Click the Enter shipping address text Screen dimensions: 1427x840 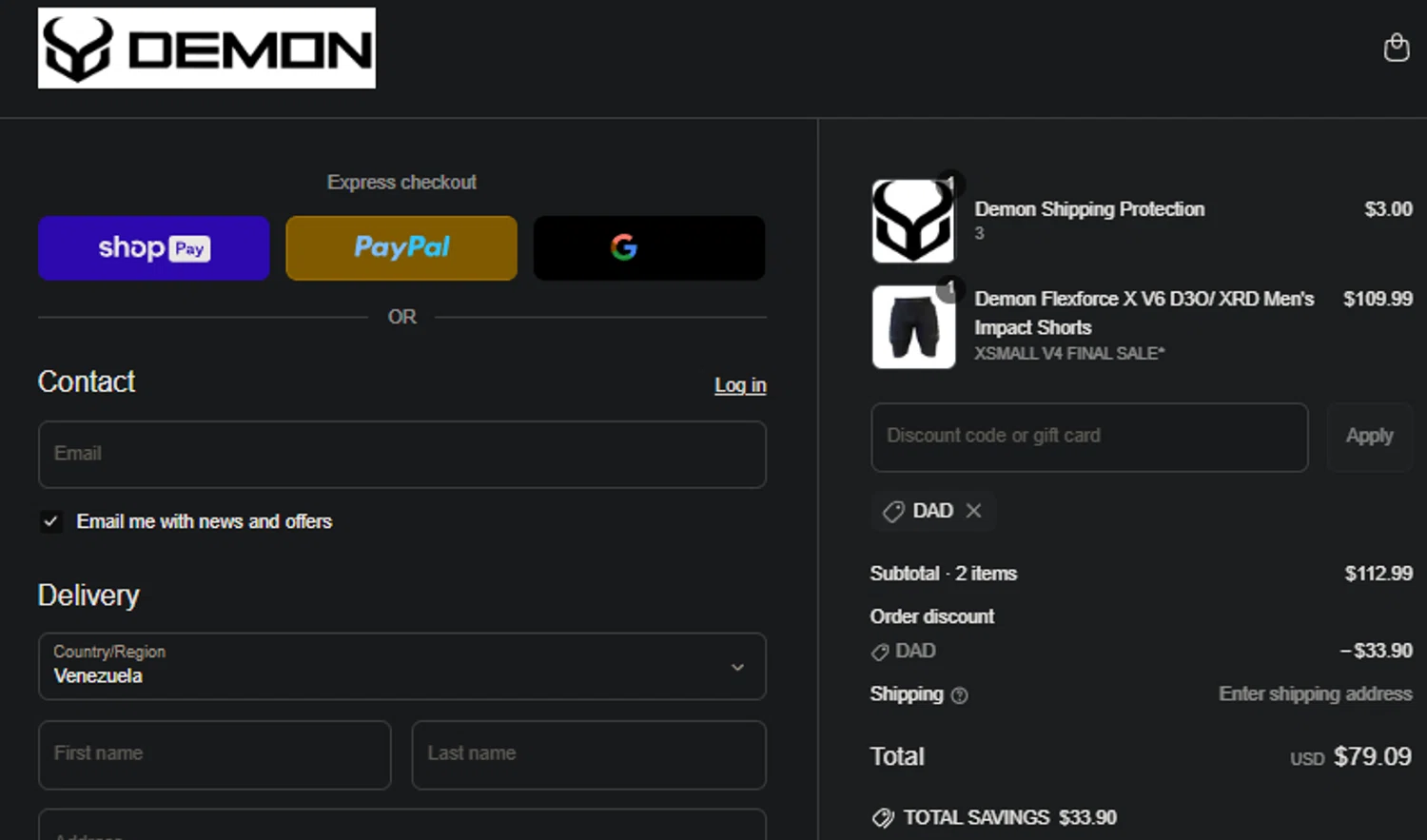click(x=1316, y=693)
